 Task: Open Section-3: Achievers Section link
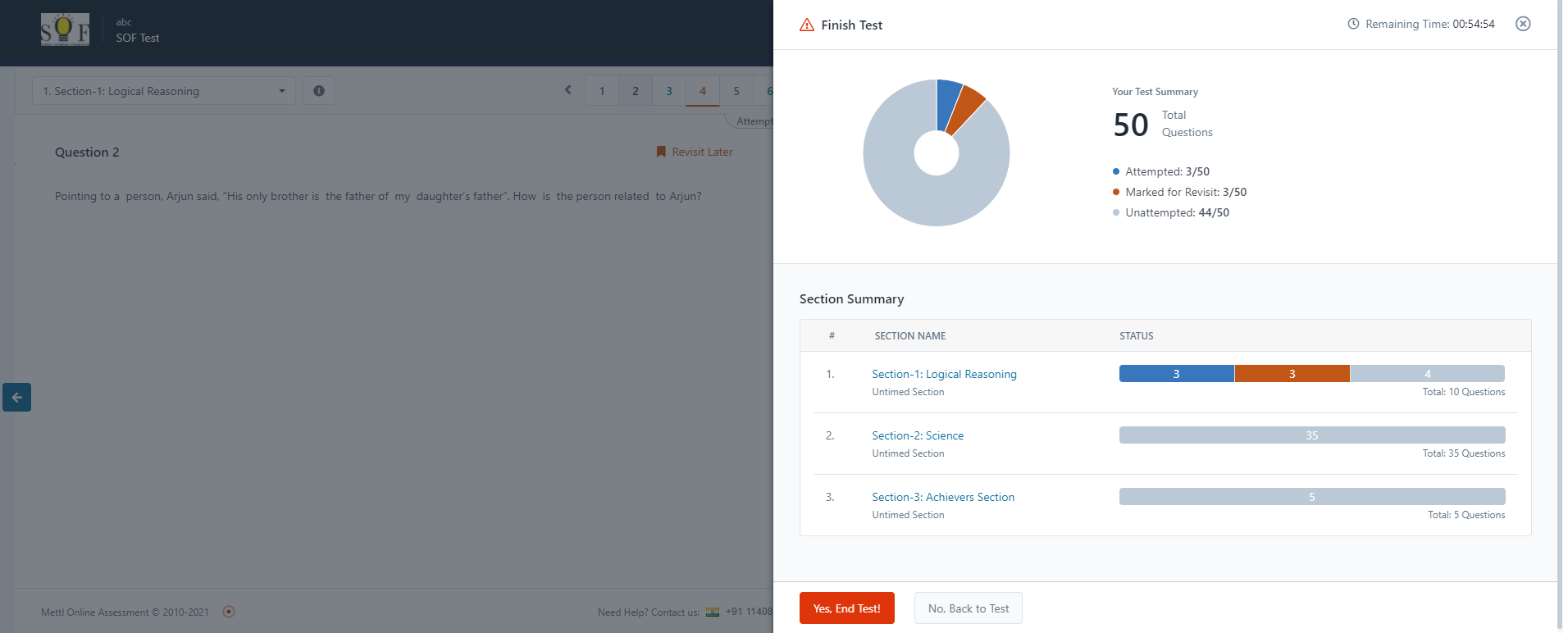943,497
